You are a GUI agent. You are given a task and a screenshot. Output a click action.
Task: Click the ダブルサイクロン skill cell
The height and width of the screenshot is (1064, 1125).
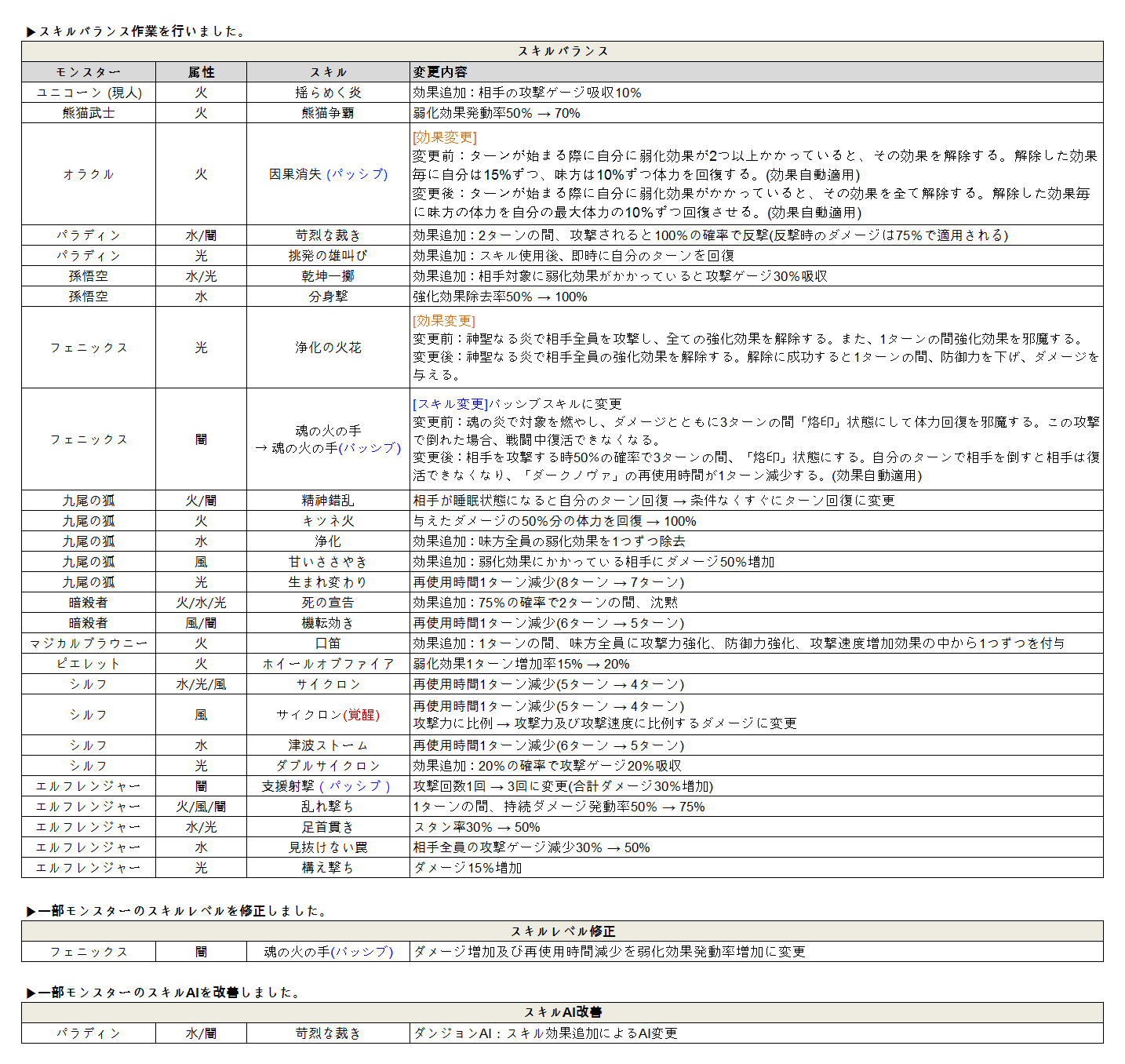pyautogui.click(x=328, y=766)
